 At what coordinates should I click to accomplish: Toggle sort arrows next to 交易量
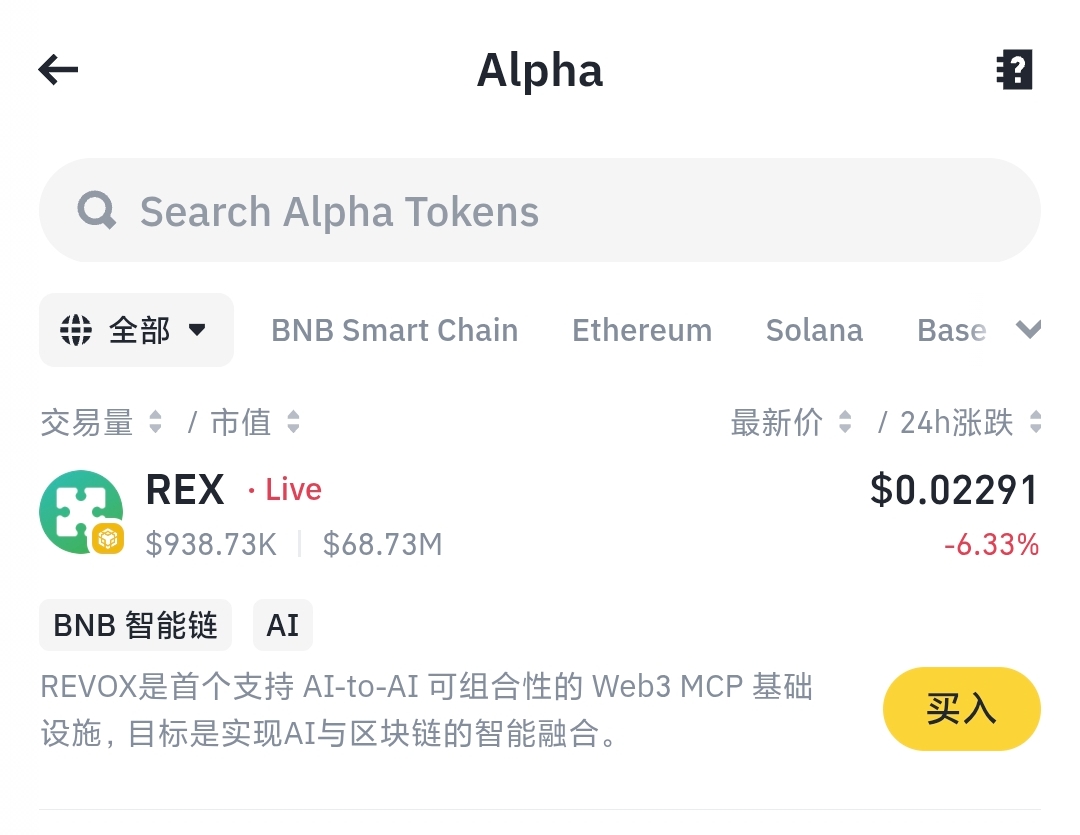[x=156, y=422]
